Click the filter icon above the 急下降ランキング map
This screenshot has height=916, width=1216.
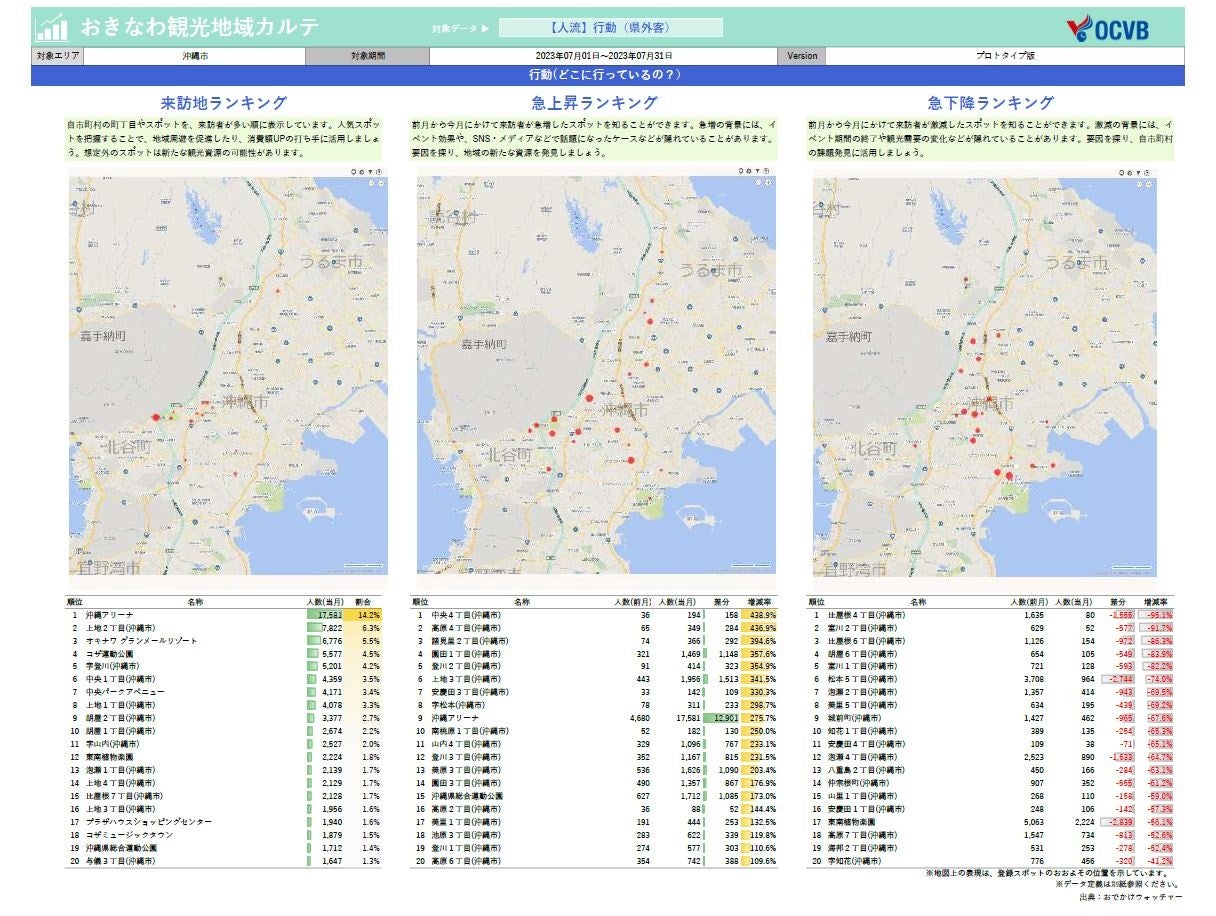coord(1140,171)
